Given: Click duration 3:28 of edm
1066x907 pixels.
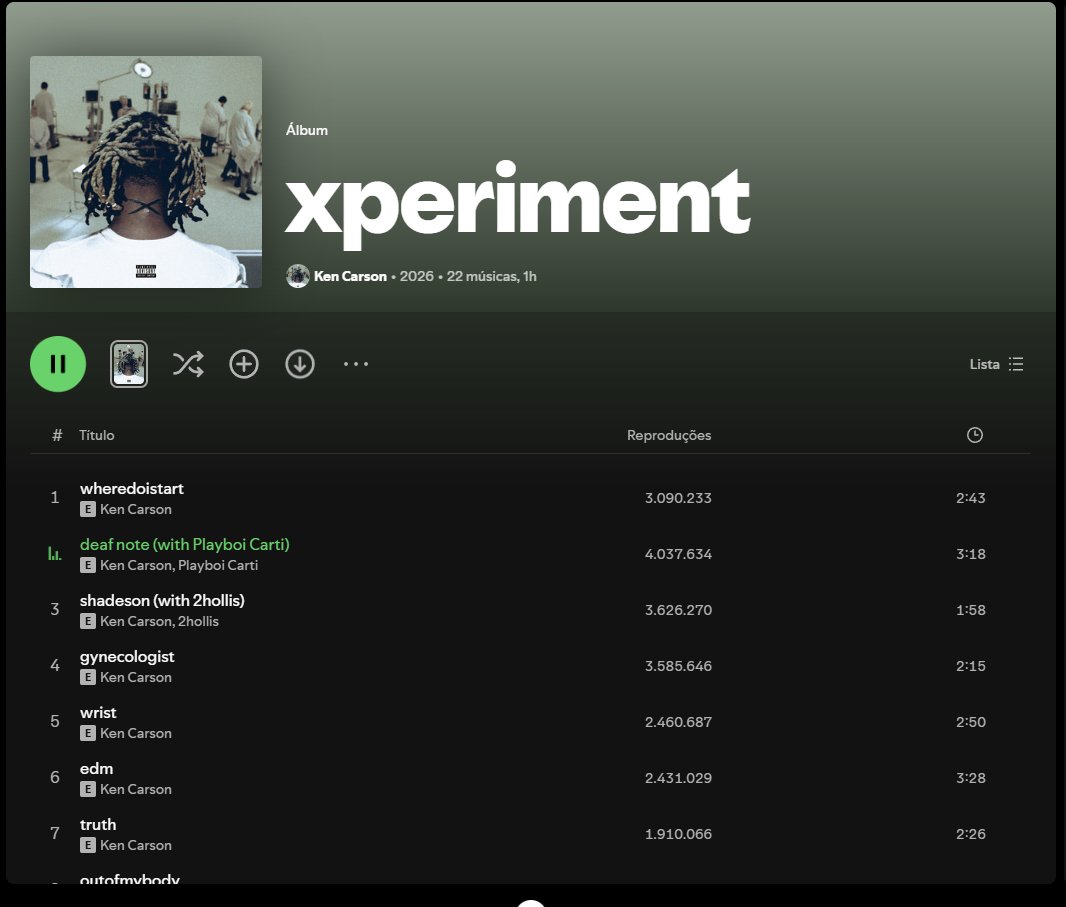Looking at the screenshot, I should pos(971,778).
